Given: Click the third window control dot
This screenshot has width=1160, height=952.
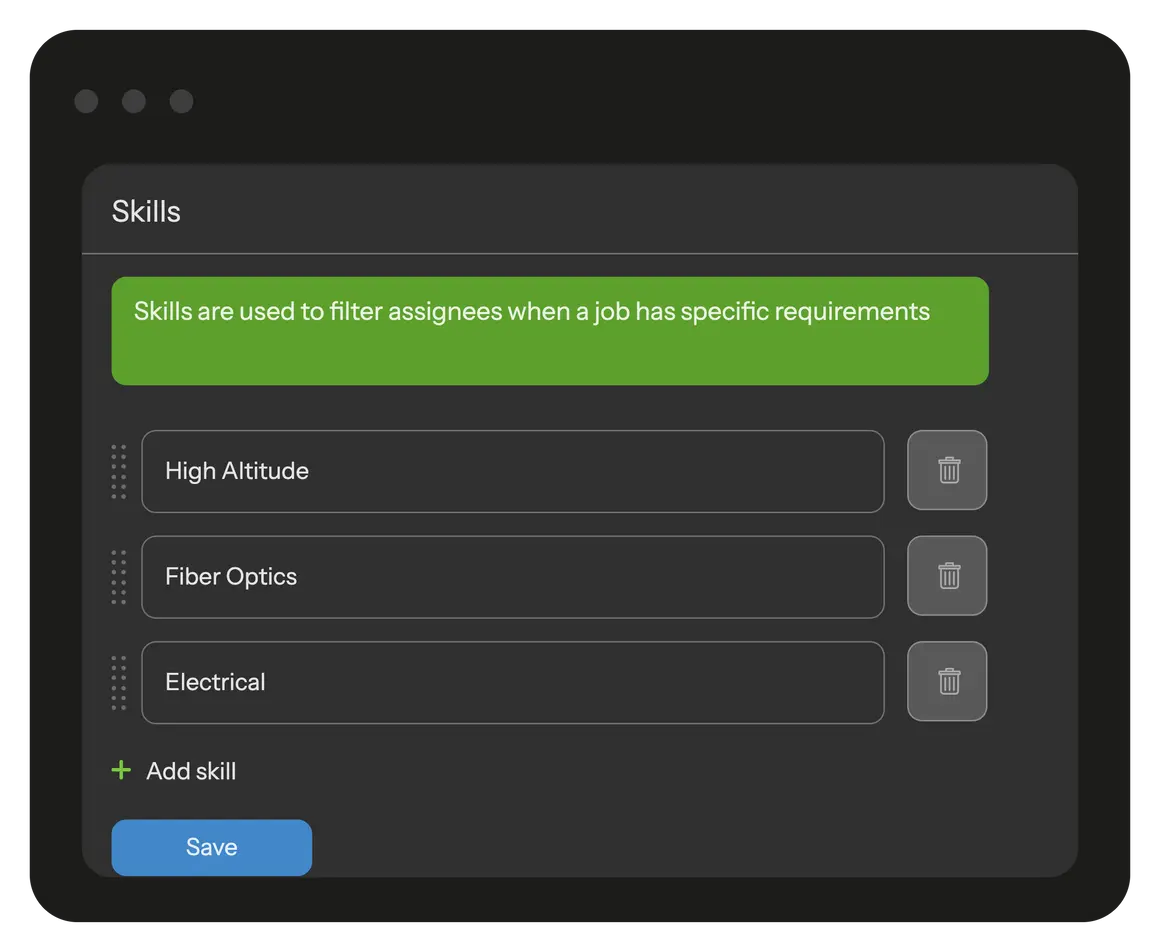Looking at the screenshot, I should coord(181,101).
